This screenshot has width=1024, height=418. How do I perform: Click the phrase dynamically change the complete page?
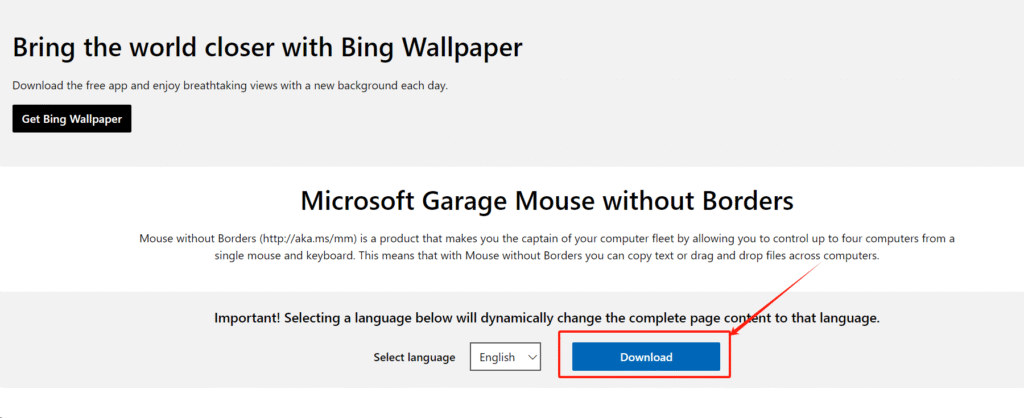[594, 319]
